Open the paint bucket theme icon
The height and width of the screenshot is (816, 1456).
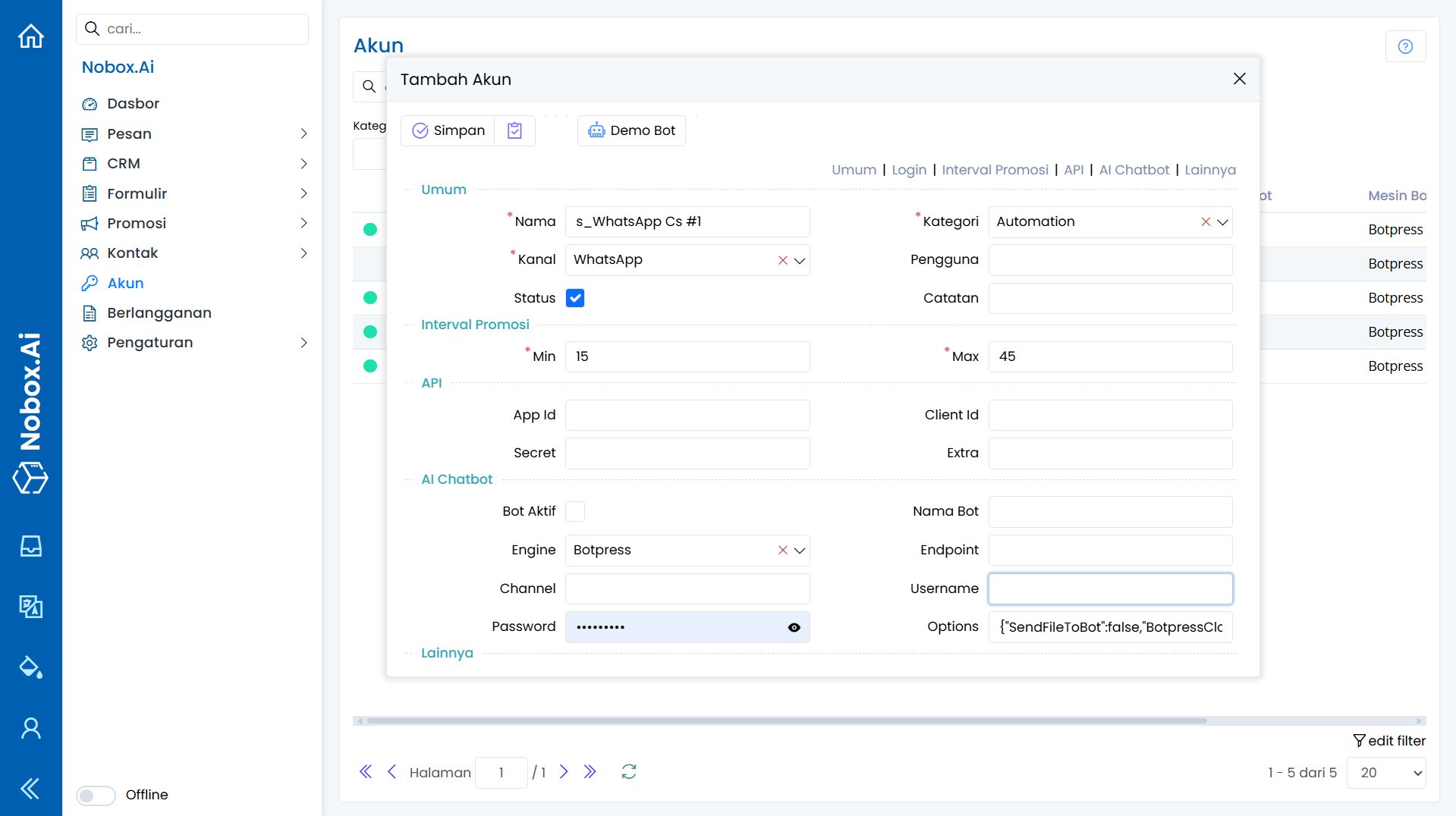31,667
